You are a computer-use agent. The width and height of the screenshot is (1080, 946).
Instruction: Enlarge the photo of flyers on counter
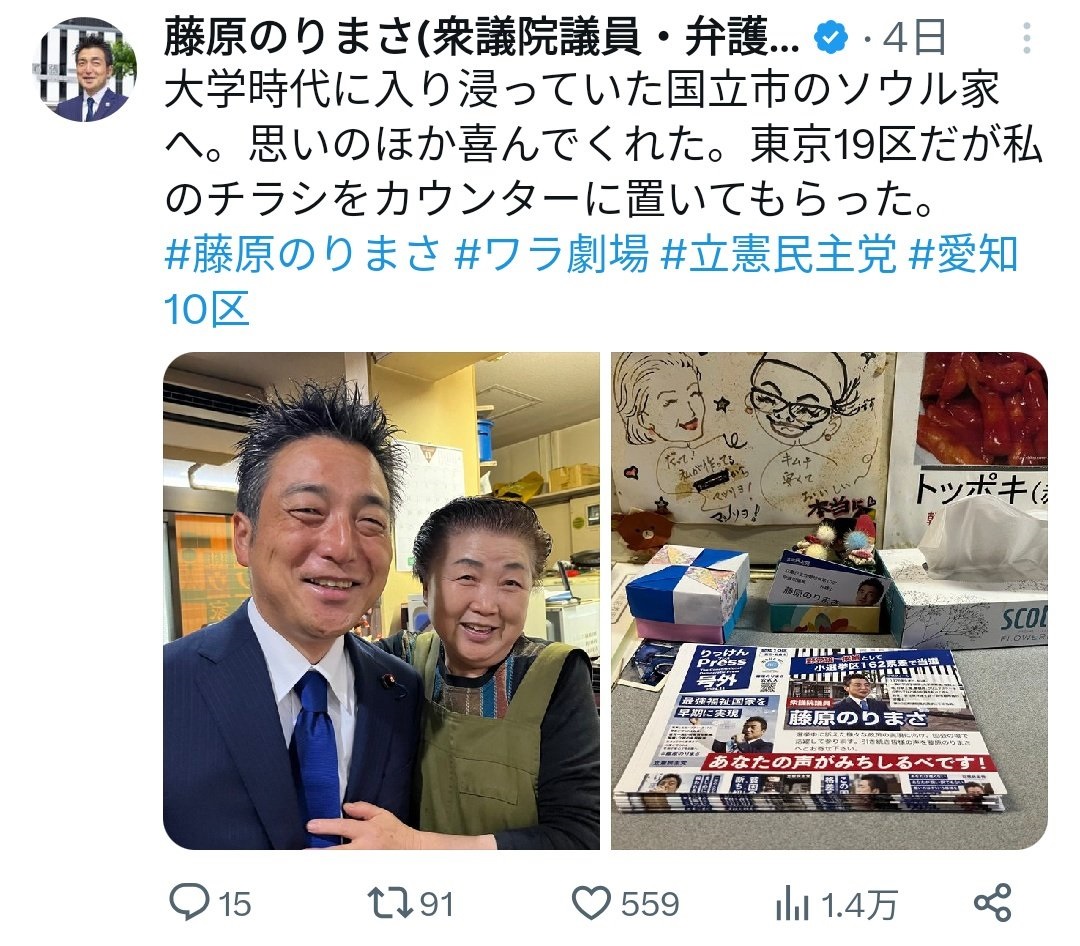pyautogui.click(x=829, y=600)
